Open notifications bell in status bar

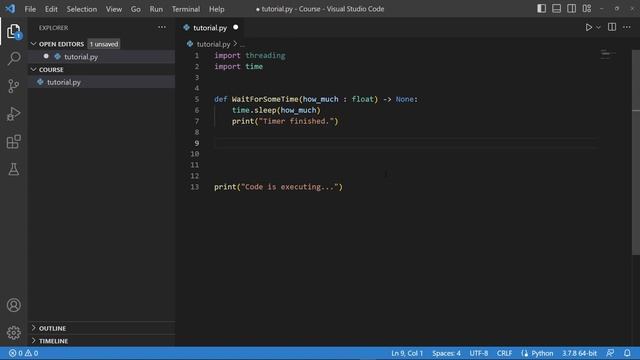tap(627, 353)
